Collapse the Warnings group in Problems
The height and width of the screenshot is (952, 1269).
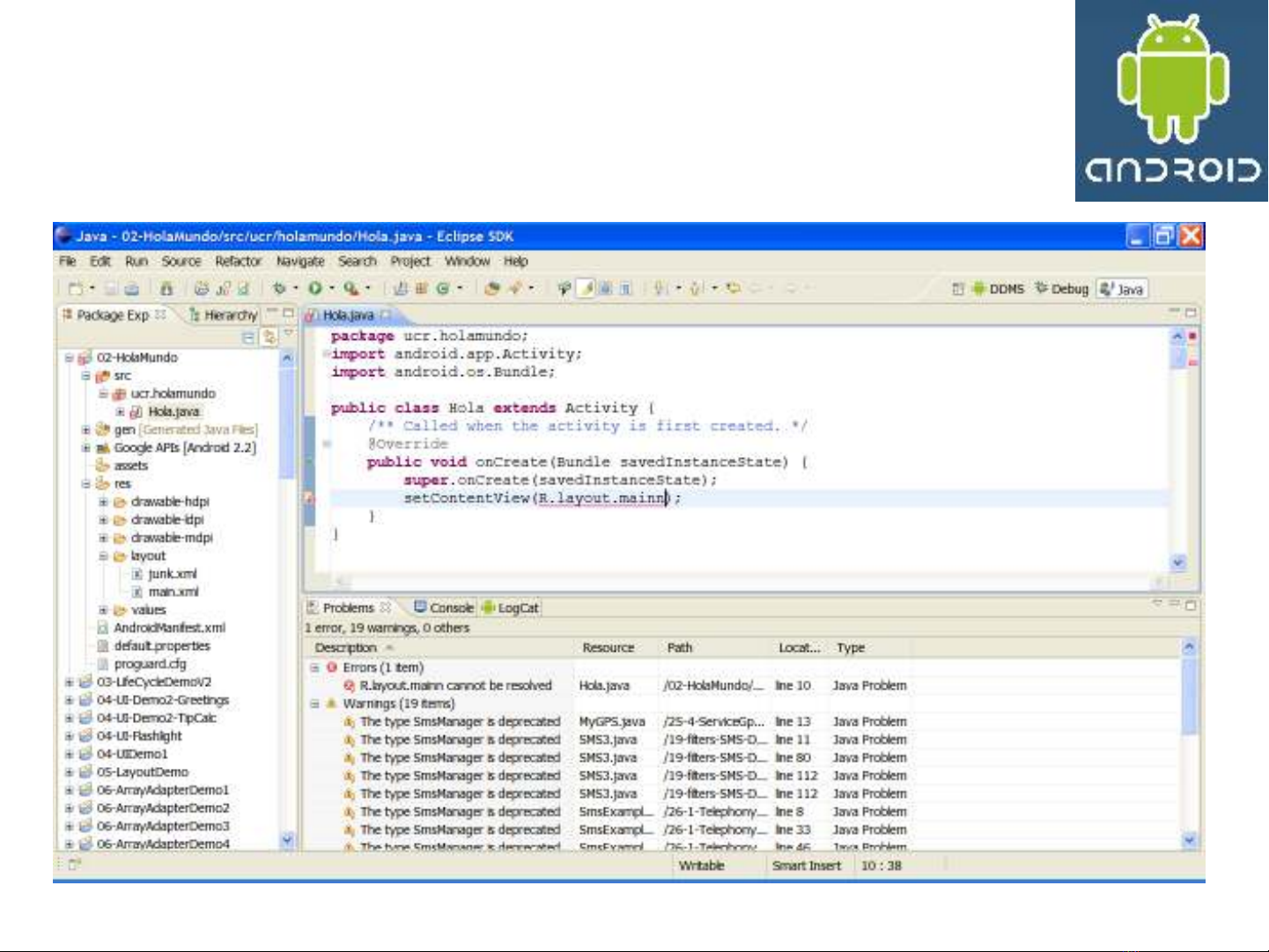click(x=314, y=704)
